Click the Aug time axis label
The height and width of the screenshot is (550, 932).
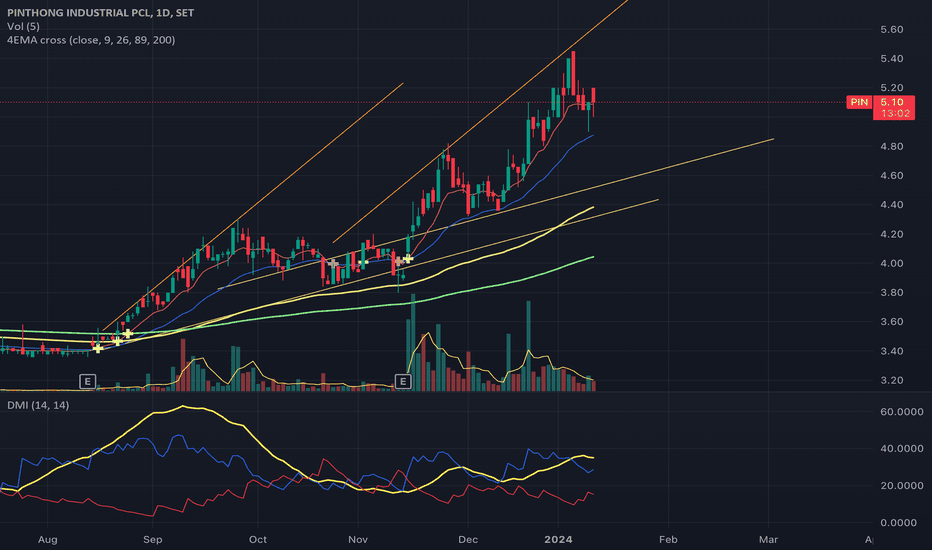(x=48, y=539)
